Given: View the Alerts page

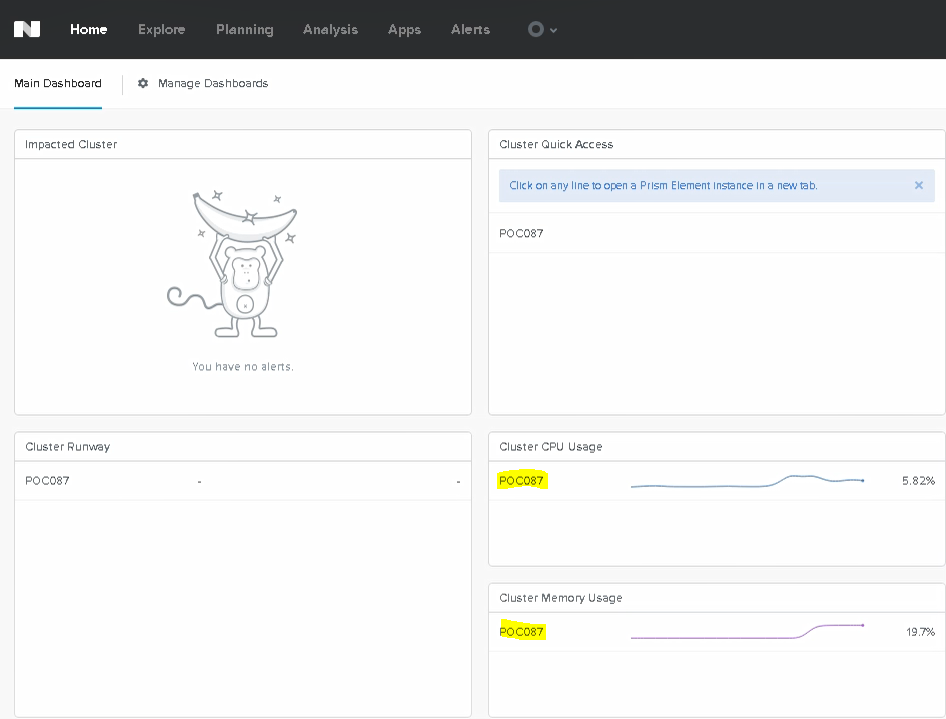Looking at the screenshot, I should coord(470,29).
